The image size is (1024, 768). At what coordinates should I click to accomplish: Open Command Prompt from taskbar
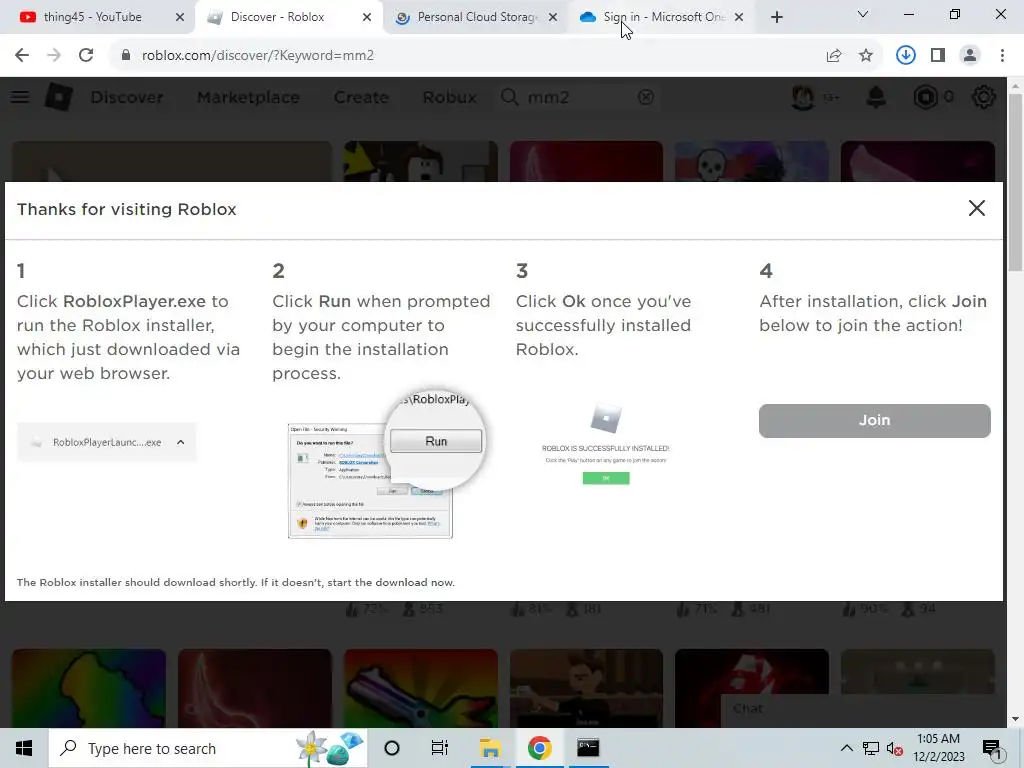pyautogui.click(x=588, y=748)
